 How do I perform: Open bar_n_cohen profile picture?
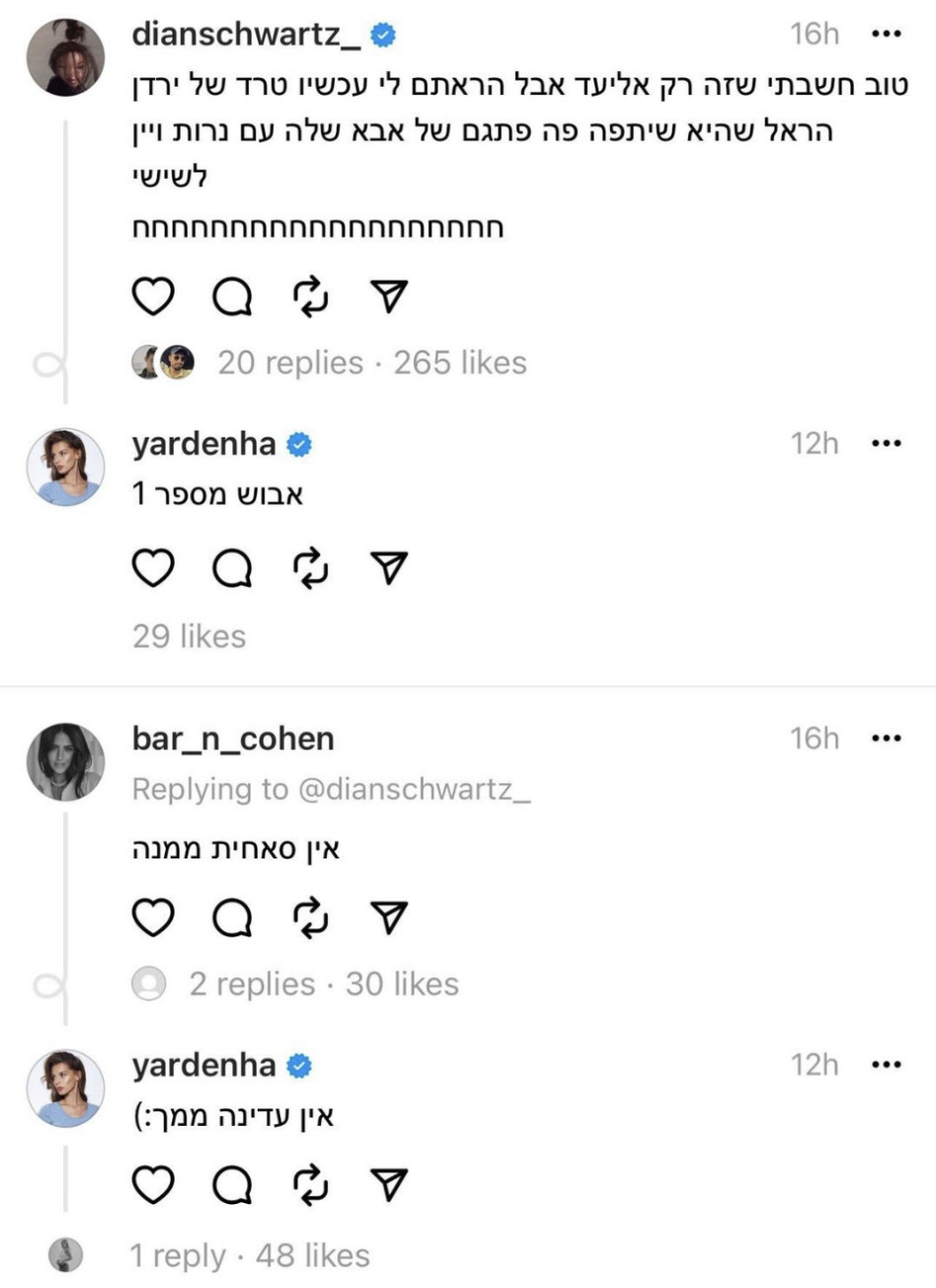[65, 762]
